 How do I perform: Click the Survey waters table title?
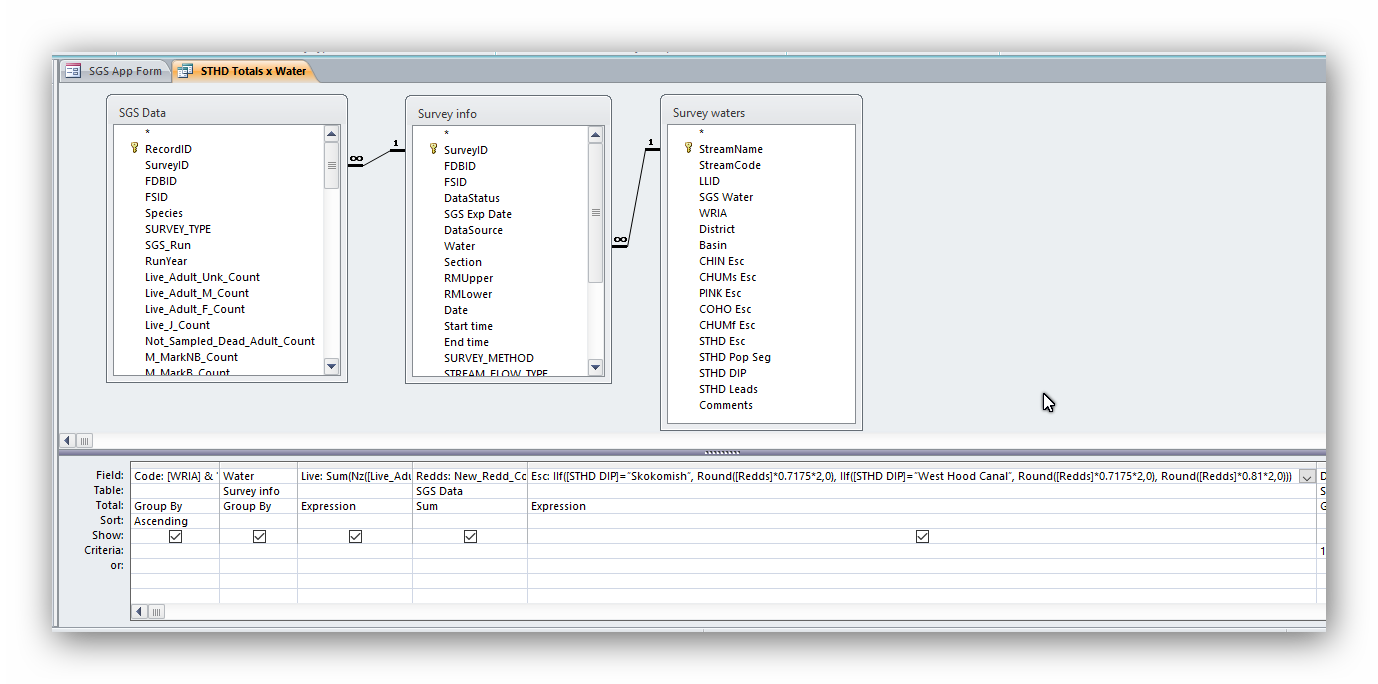click(x=709, y=113)
